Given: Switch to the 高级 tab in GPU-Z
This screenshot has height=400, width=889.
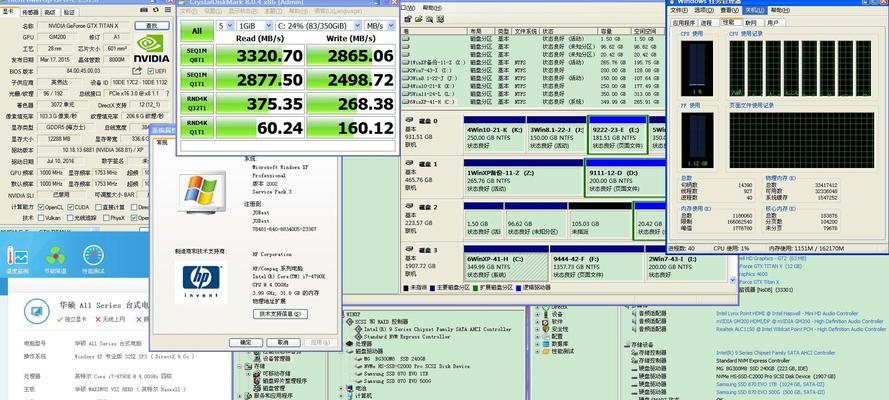Looking at the screenshot, I should [x=49, y=12].
